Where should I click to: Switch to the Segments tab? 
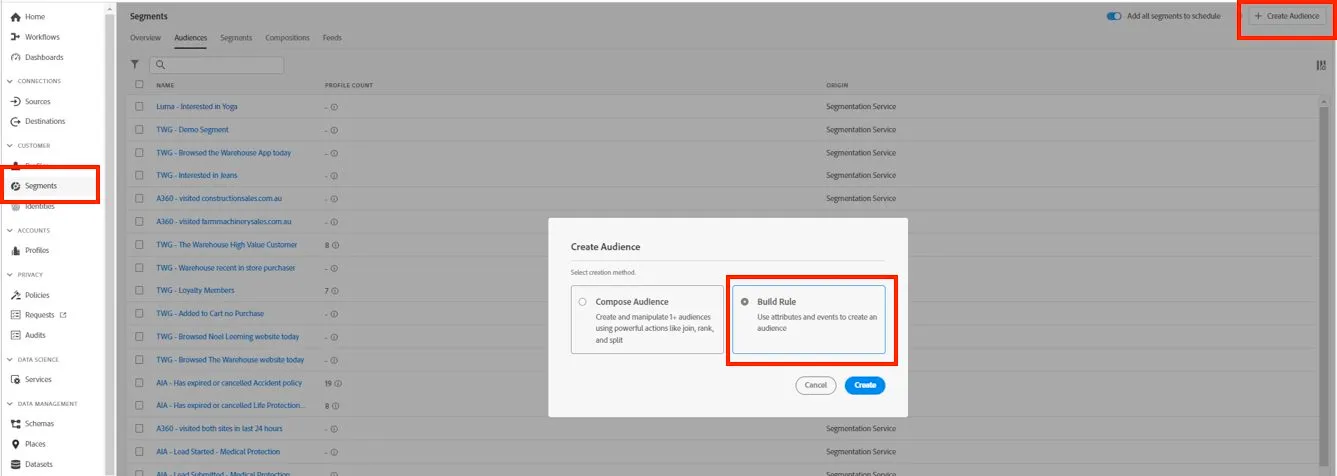pos(236,38)
